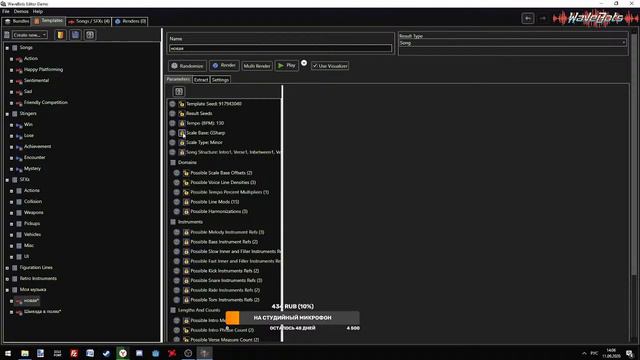Click the round button left of Possible Line Mods

(176, 202)
